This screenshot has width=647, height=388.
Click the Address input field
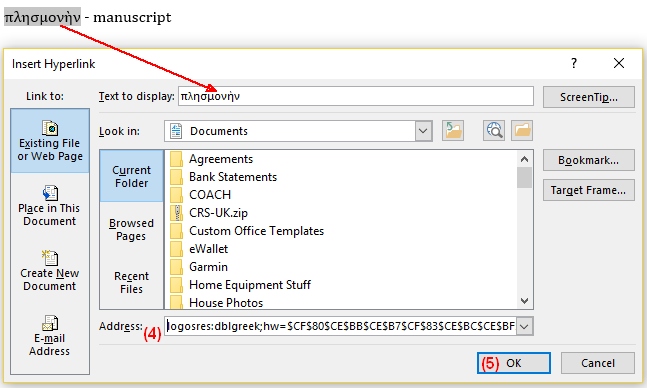340,326
